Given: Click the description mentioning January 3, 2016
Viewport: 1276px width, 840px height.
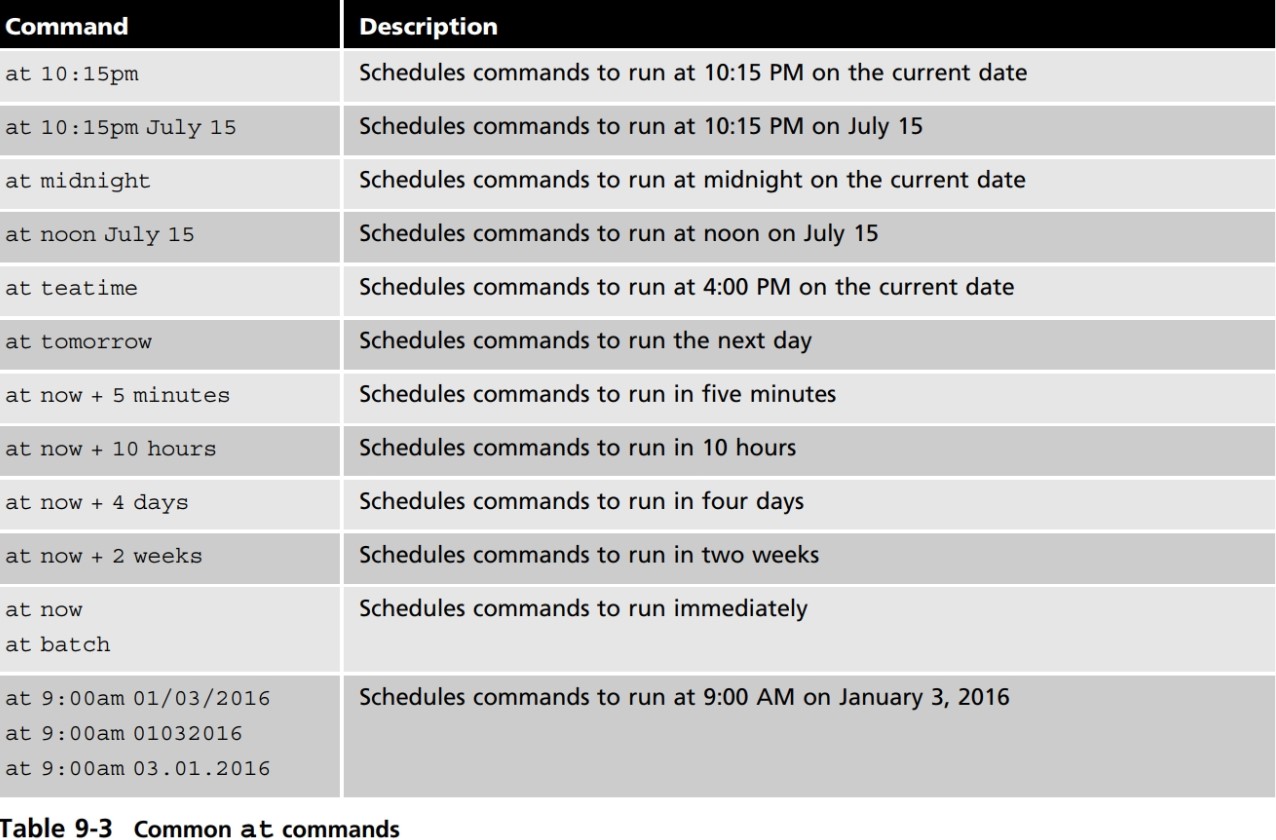Looking at the screenshot, I should 684,697.
